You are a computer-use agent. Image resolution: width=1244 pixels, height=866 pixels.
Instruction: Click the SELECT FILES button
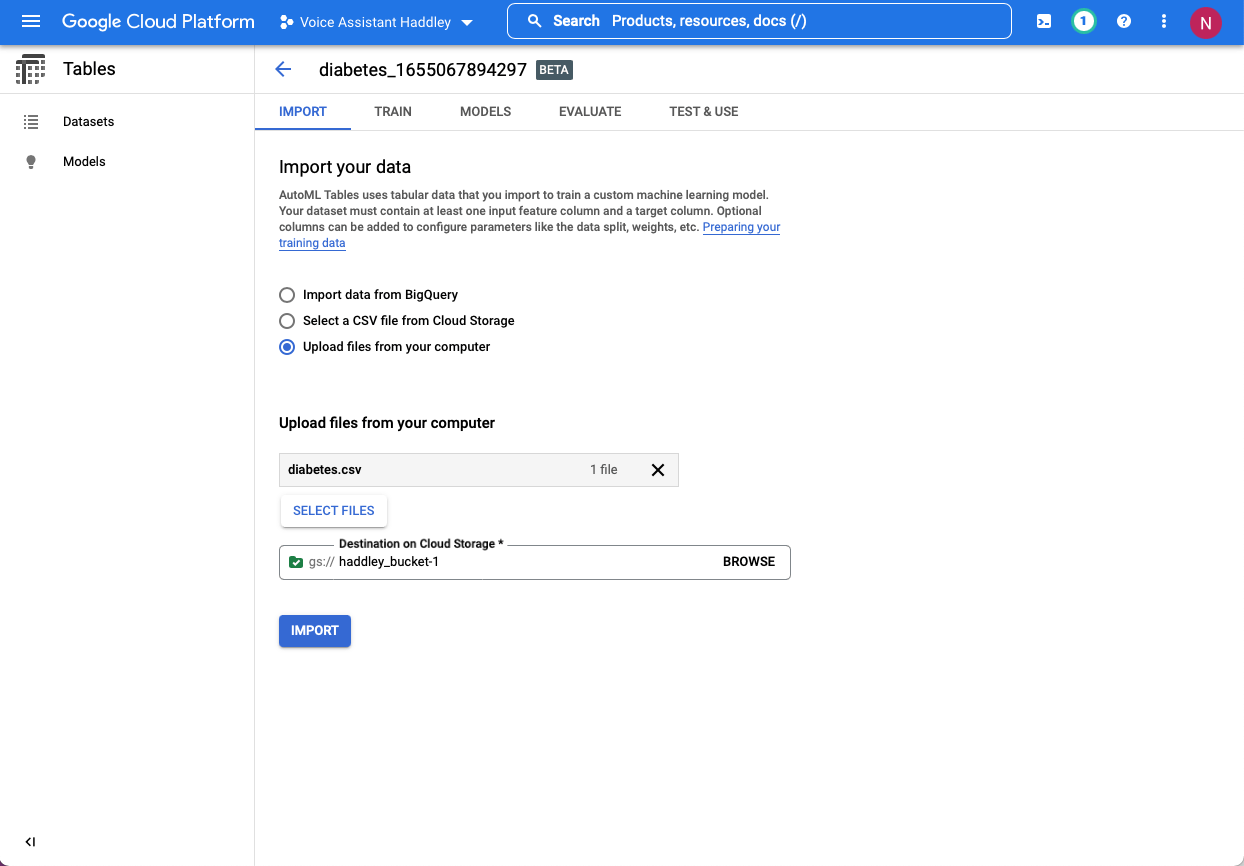[x=333, y=511]
